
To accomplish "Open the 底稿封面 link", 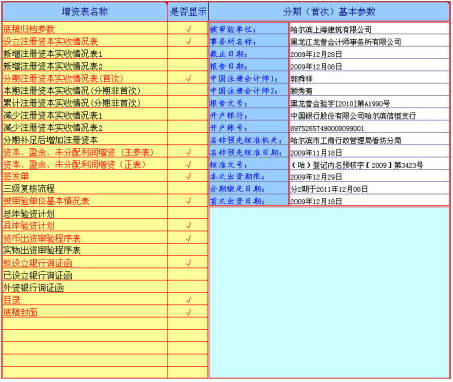I will [x=20, y=312].
